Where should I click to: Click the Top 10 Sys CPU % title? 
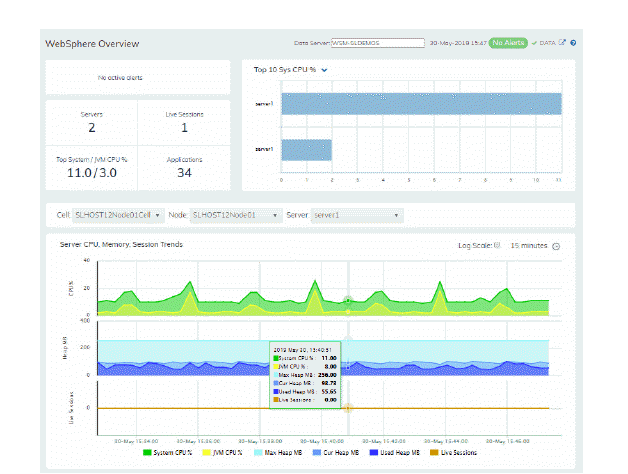pos(285,70)
